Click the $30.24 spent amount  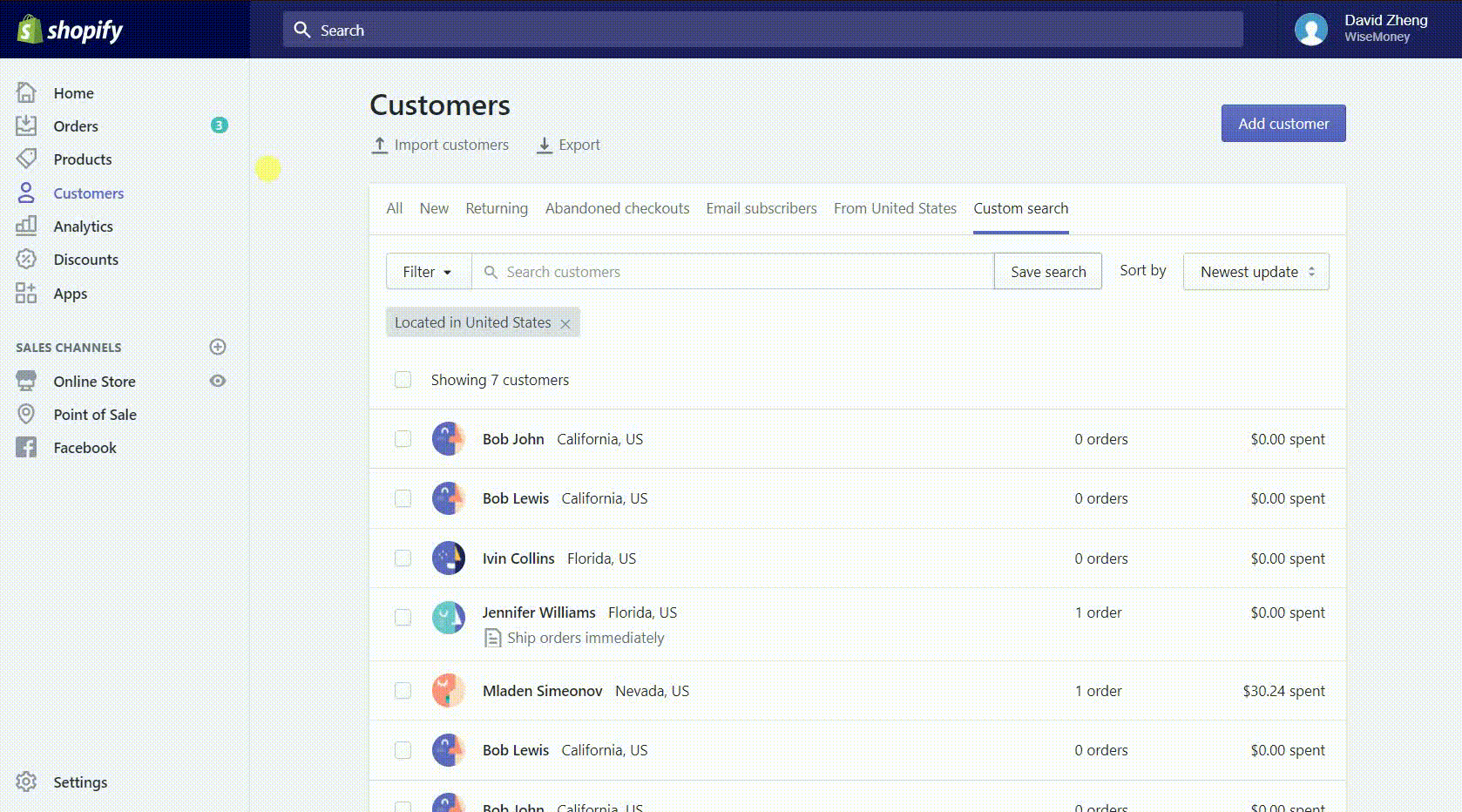pos(1283,690)
